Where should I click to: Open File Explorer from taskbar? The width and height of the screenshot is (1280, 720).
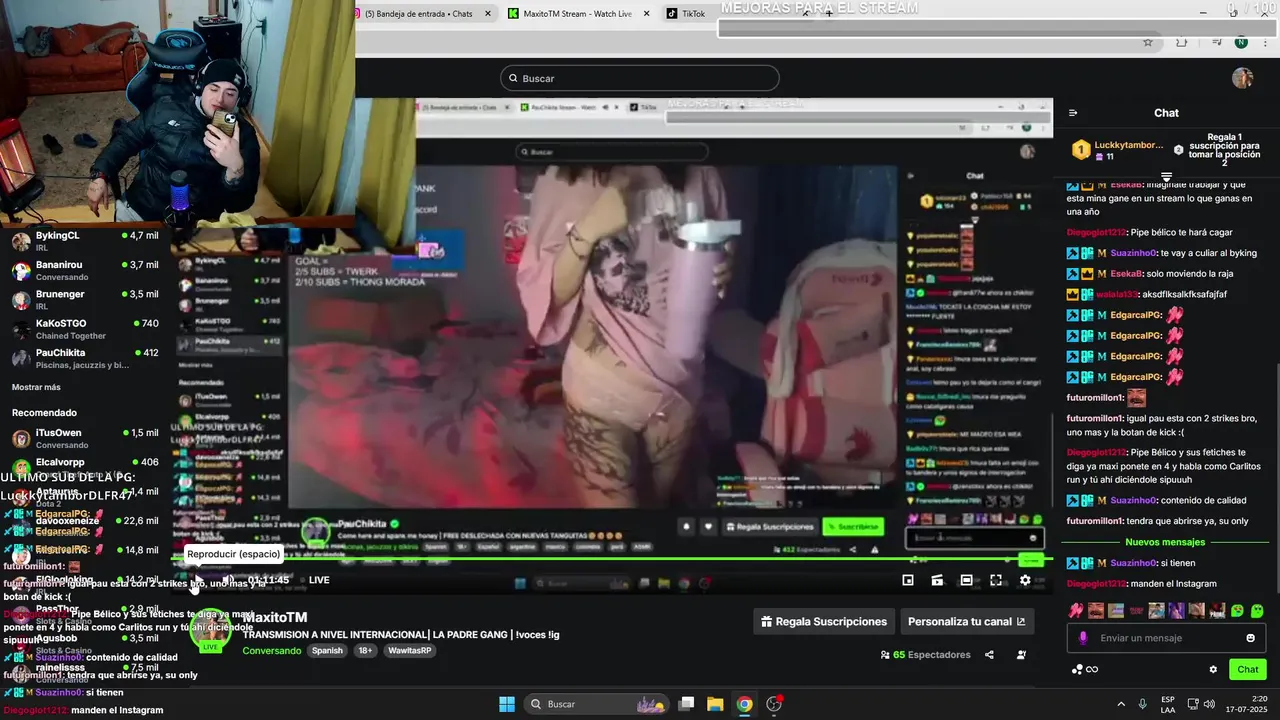715,704
